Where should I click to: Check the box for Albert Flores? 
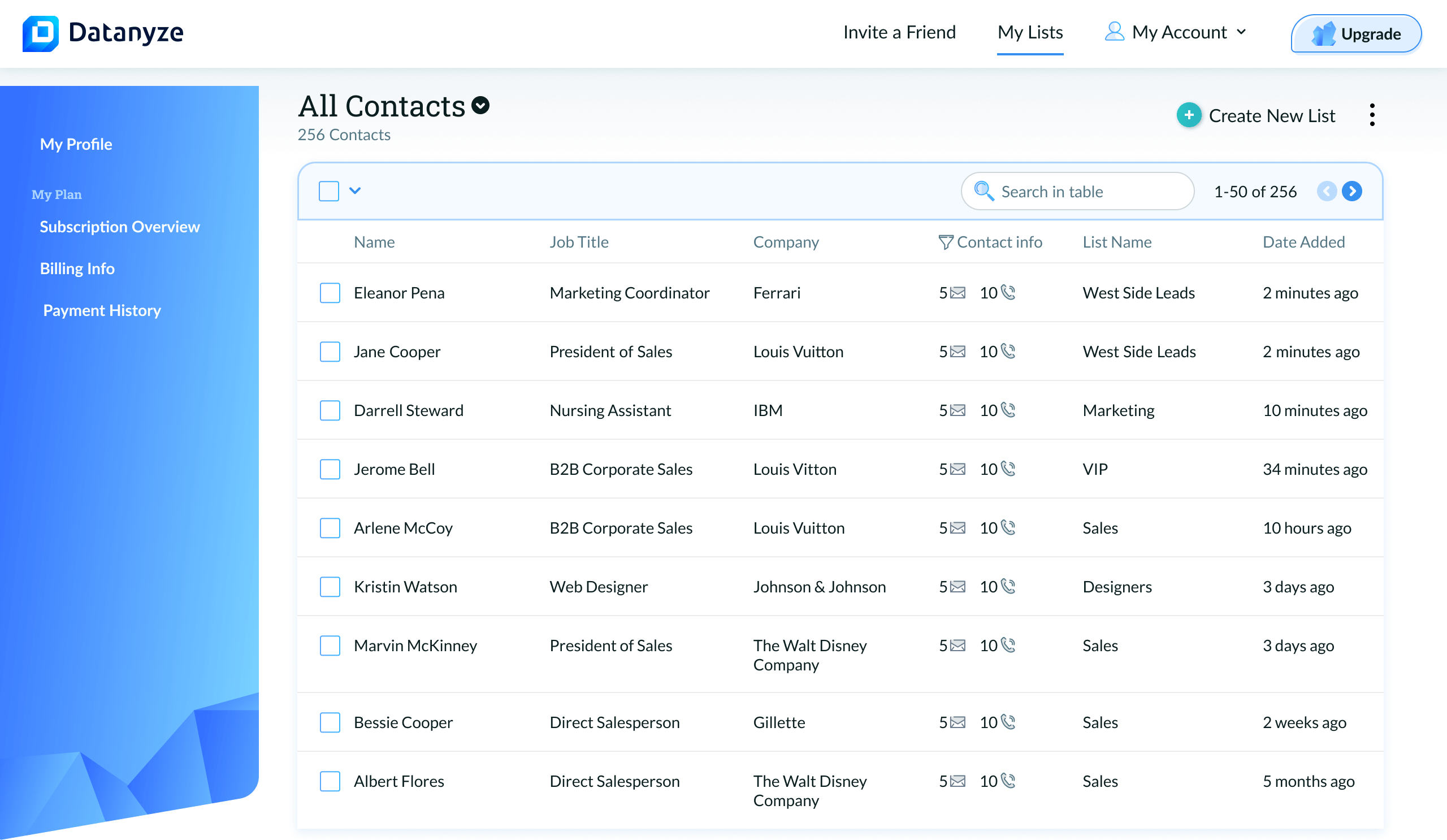pos(330,782)
